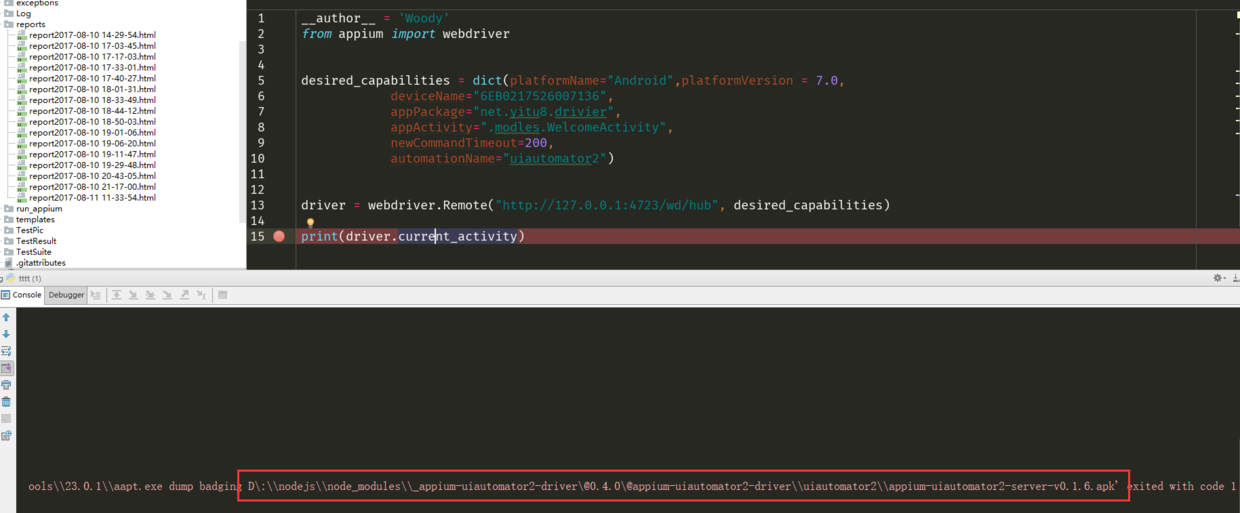The width and height of the screenshot is (1240, 513).
Task: Switch to the Console tab
Action: point(21,295)
